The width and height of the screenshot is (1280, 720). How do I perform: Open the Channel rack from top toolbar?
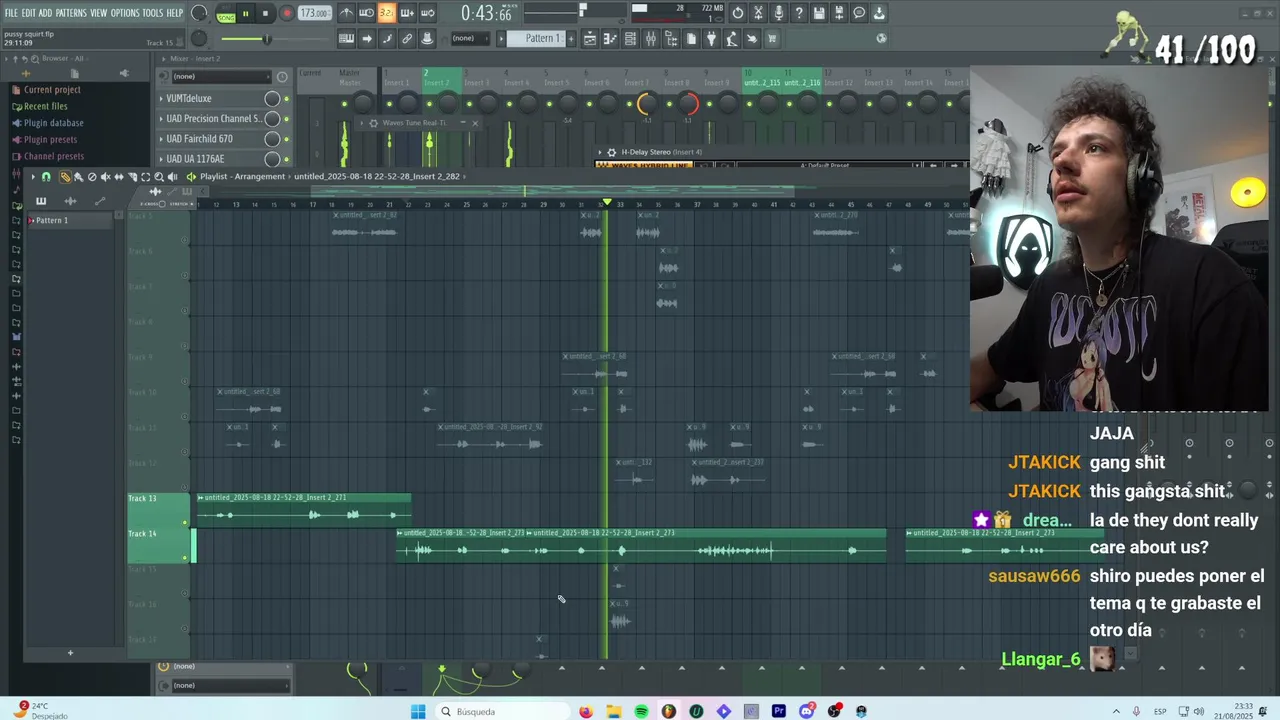pyautogui.click(x=630, y=39)
